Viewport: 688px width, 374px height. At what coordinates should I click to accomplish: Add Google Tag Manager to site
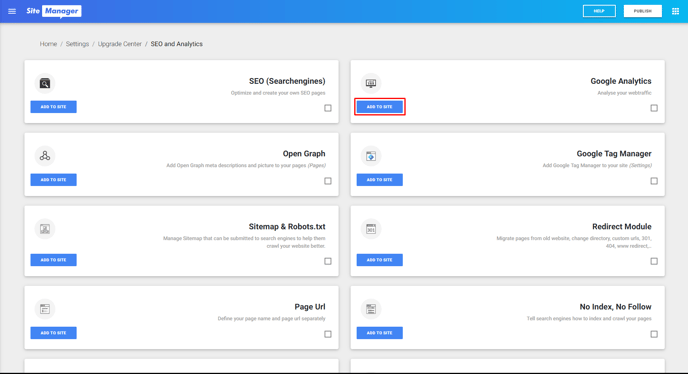(x=380, y=180)
